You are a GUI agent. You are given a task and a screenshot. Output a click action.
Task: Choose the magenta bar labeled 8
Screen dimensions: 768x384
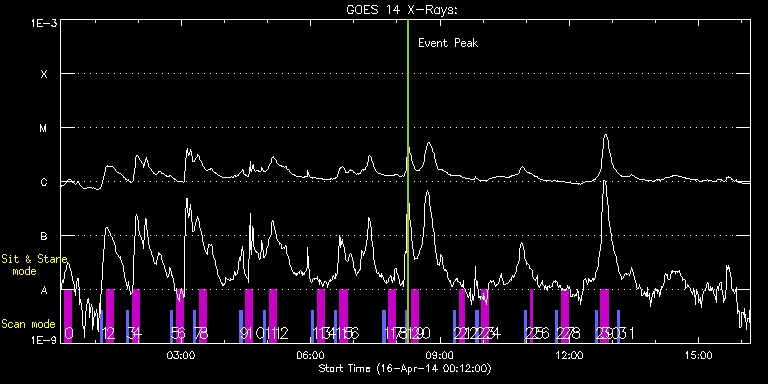tap(203, 316)
